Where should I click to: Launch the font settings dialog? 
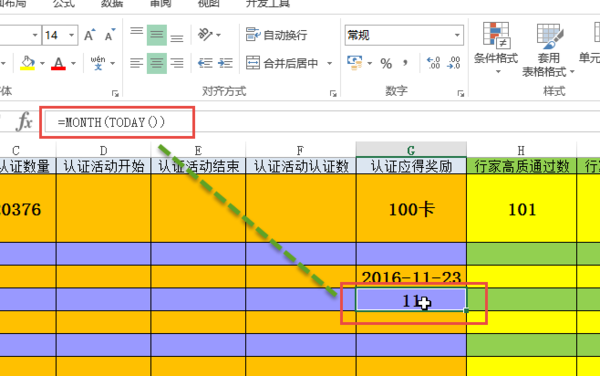(115, 93)
